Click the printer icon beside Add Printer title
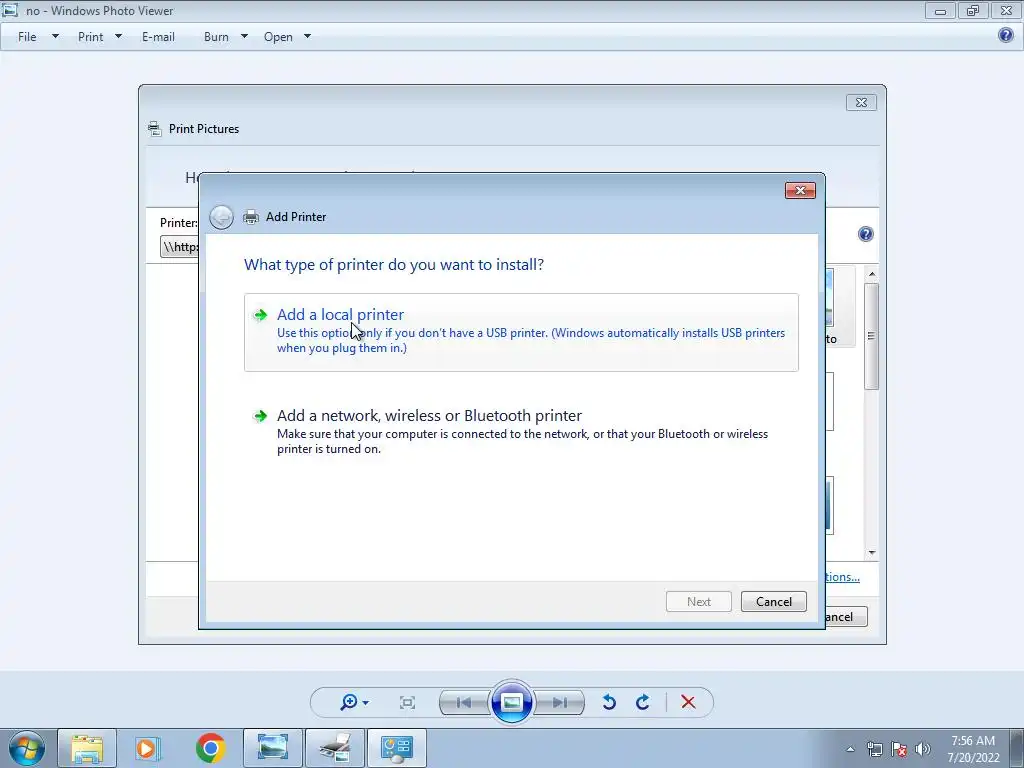 click(x=251, y=217)
